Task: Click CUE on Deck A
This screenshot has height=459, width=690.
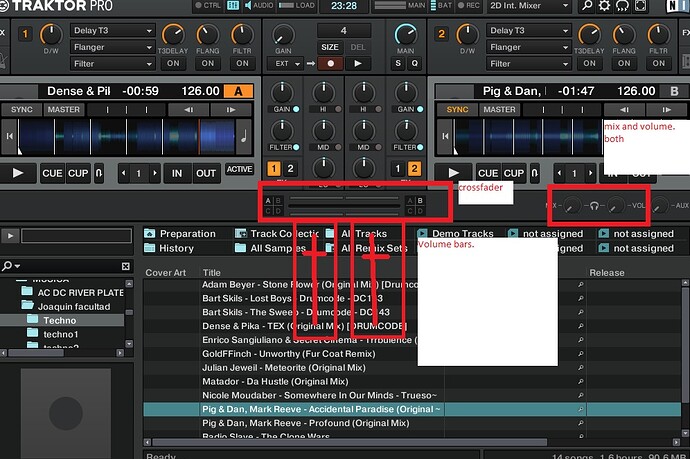Action: coord(52,173)
